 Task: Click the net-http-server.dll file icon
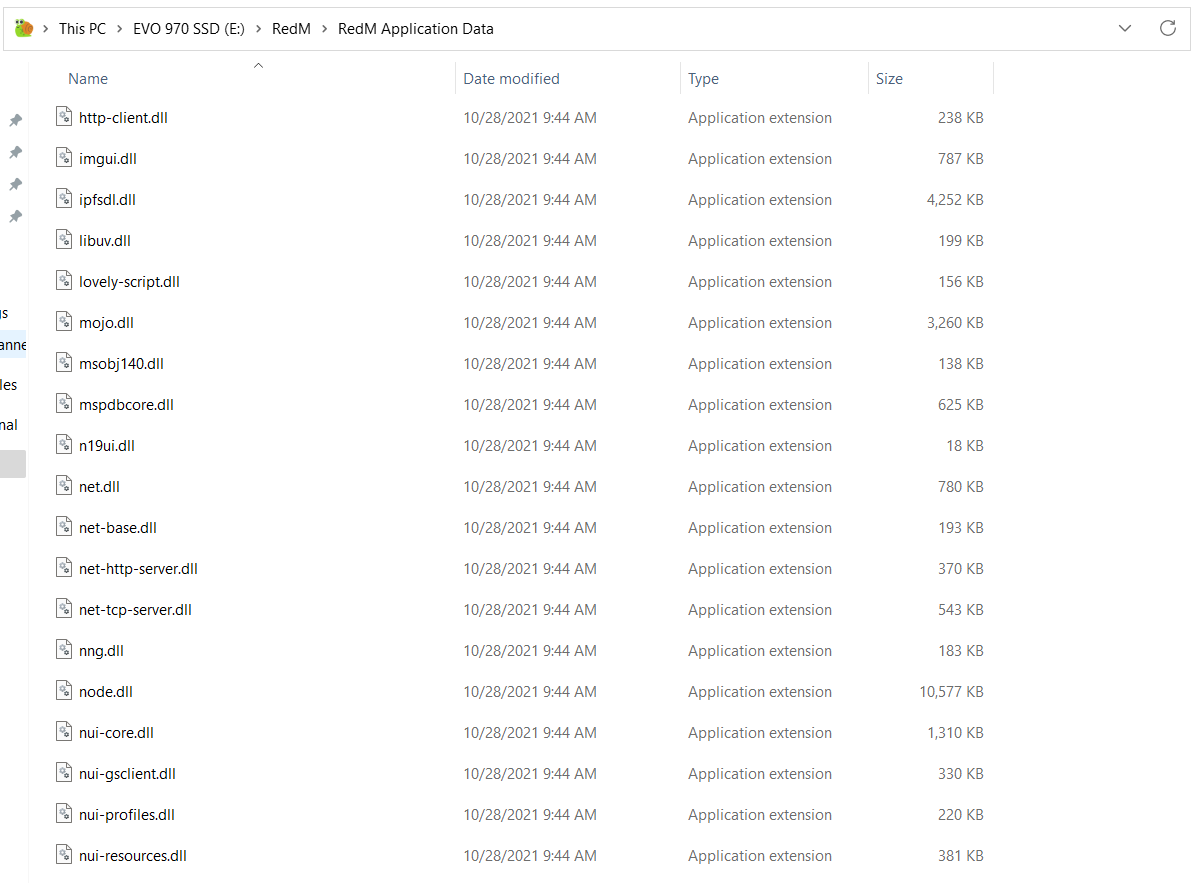(x=64, y=568)
